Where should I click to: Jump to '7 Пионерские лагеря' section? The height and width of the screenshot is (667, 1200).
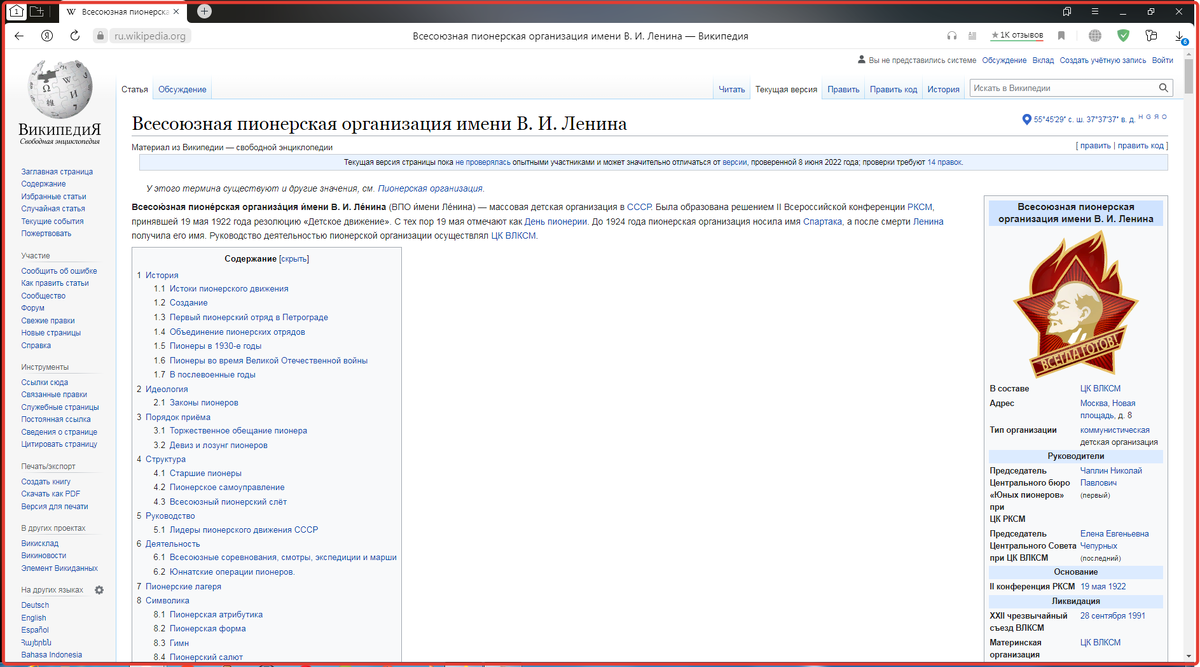click(x=179, y=586)
